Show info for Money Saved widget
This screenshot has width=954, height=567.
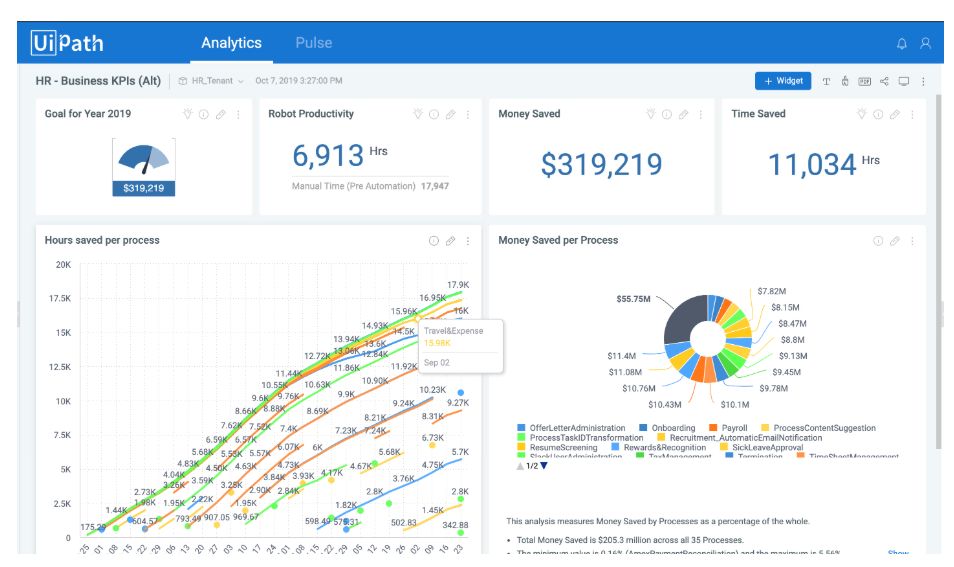pyautogui.click(x=667, y=114)
